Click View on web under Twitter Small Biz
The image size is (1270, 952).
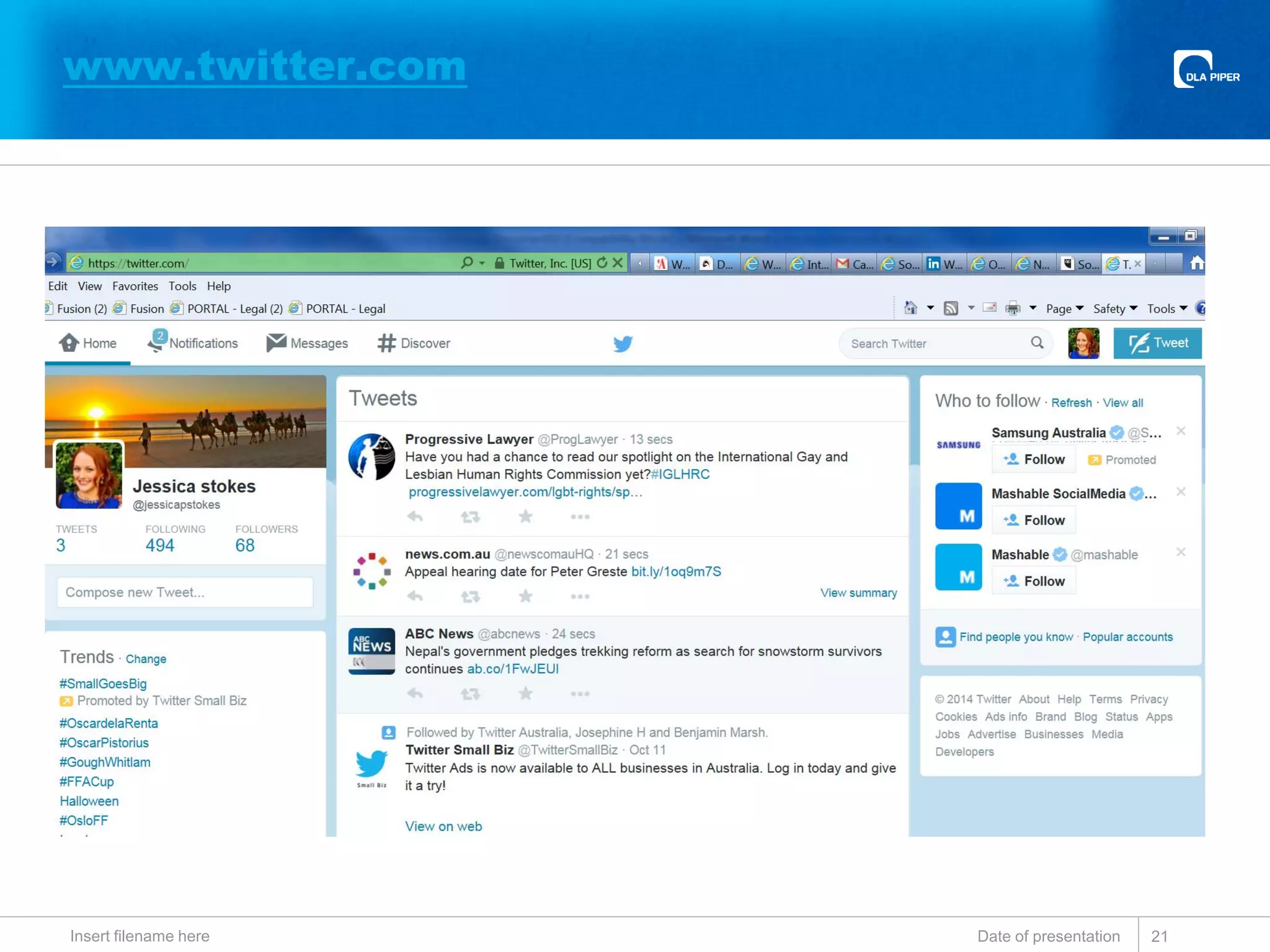(x=443, y=826)
